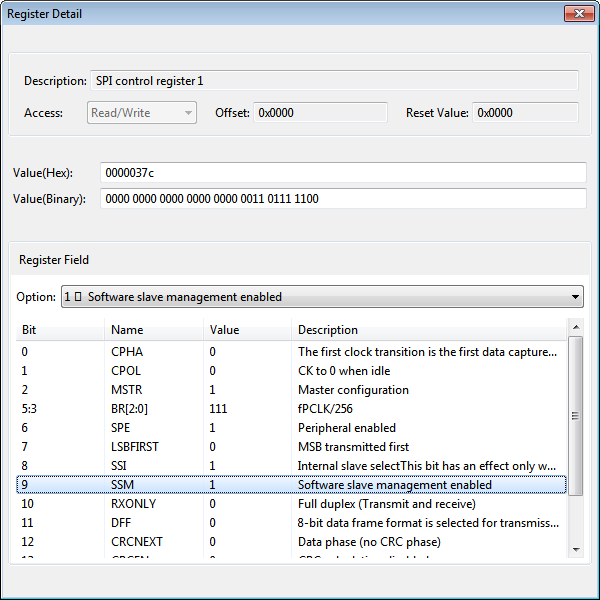Click 'Master configuration' description

[353, 390]
